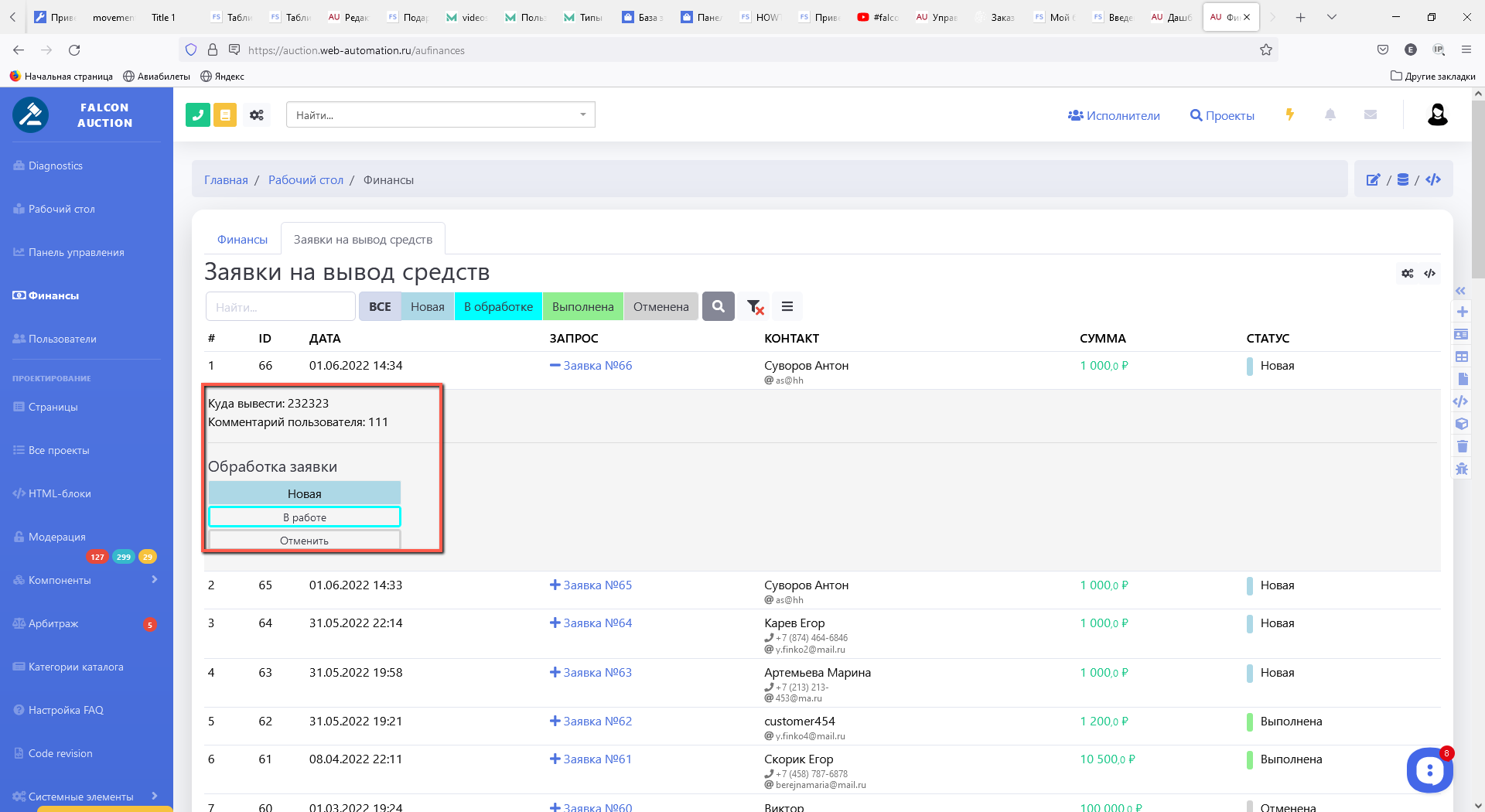
Task: Open the envelope messages icon
Action: click(x=1370, y=114)
